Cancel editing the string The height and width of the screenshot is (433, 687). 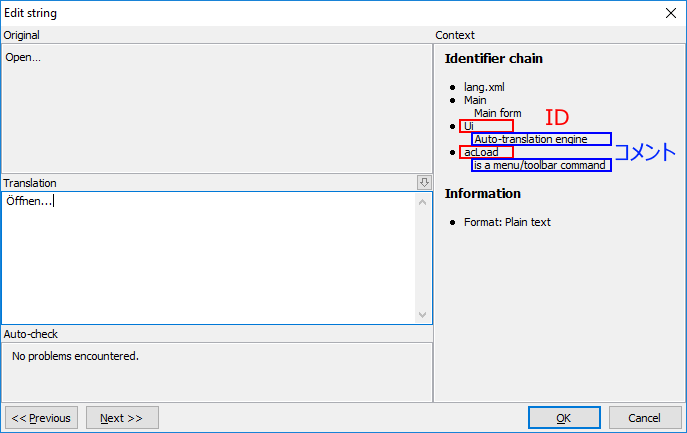point(644,418)
